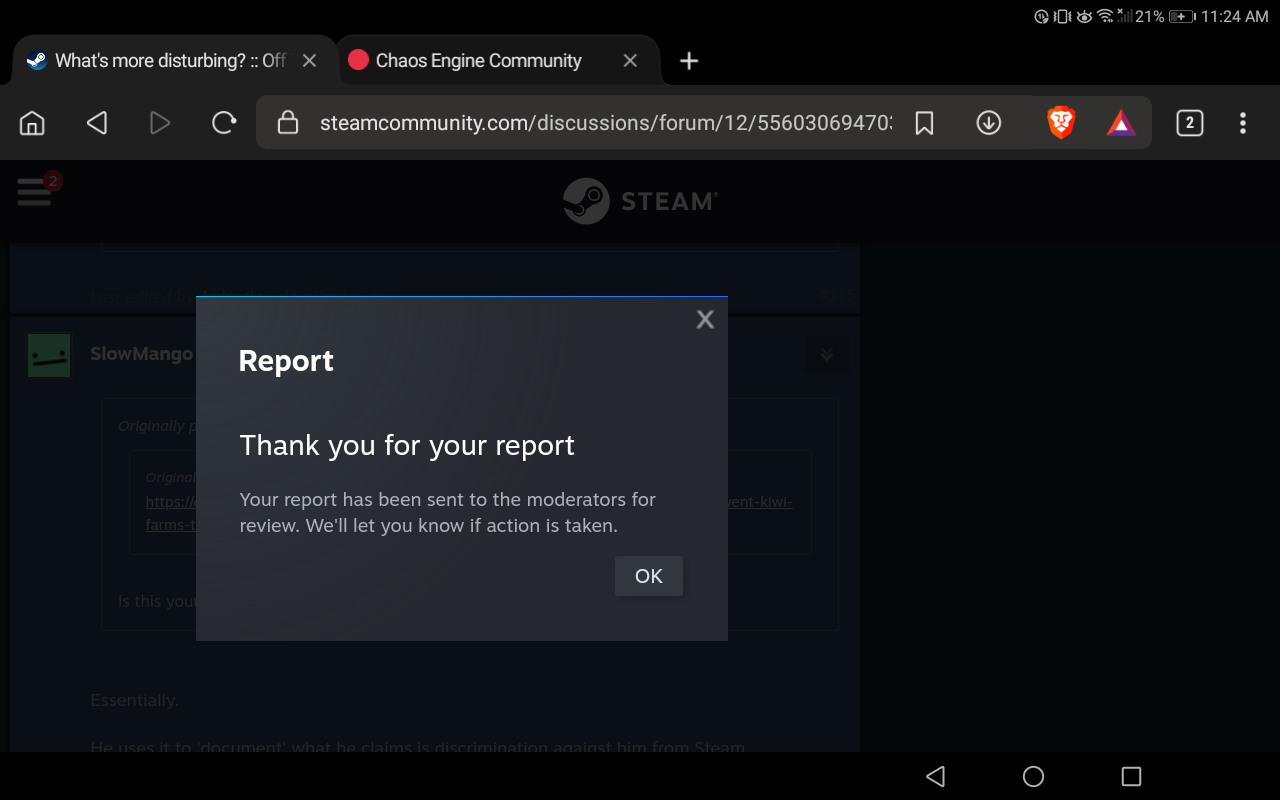1280x800 pixels.
Task: Go forward with browser forward arrow
Action: (160, 123)
